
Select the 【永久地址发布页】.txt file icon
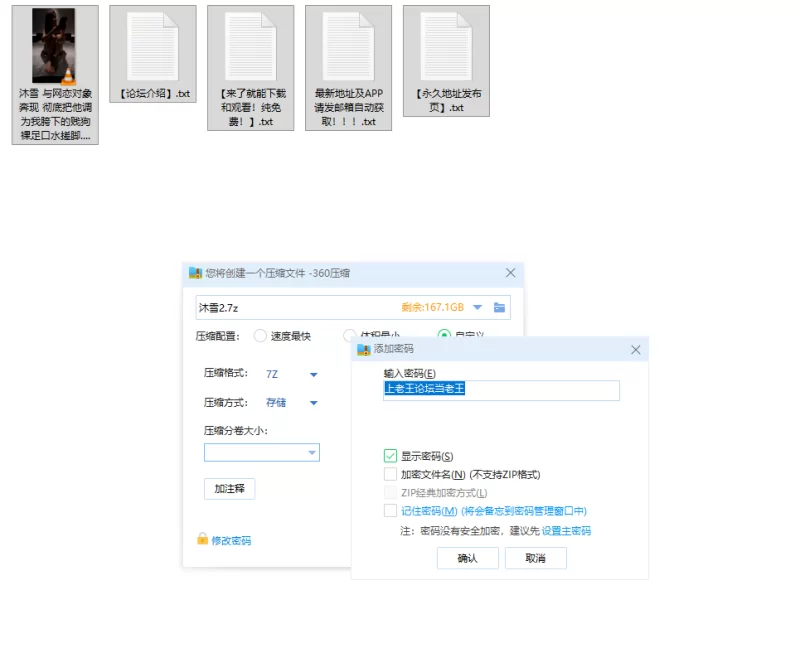coord(446,47)
